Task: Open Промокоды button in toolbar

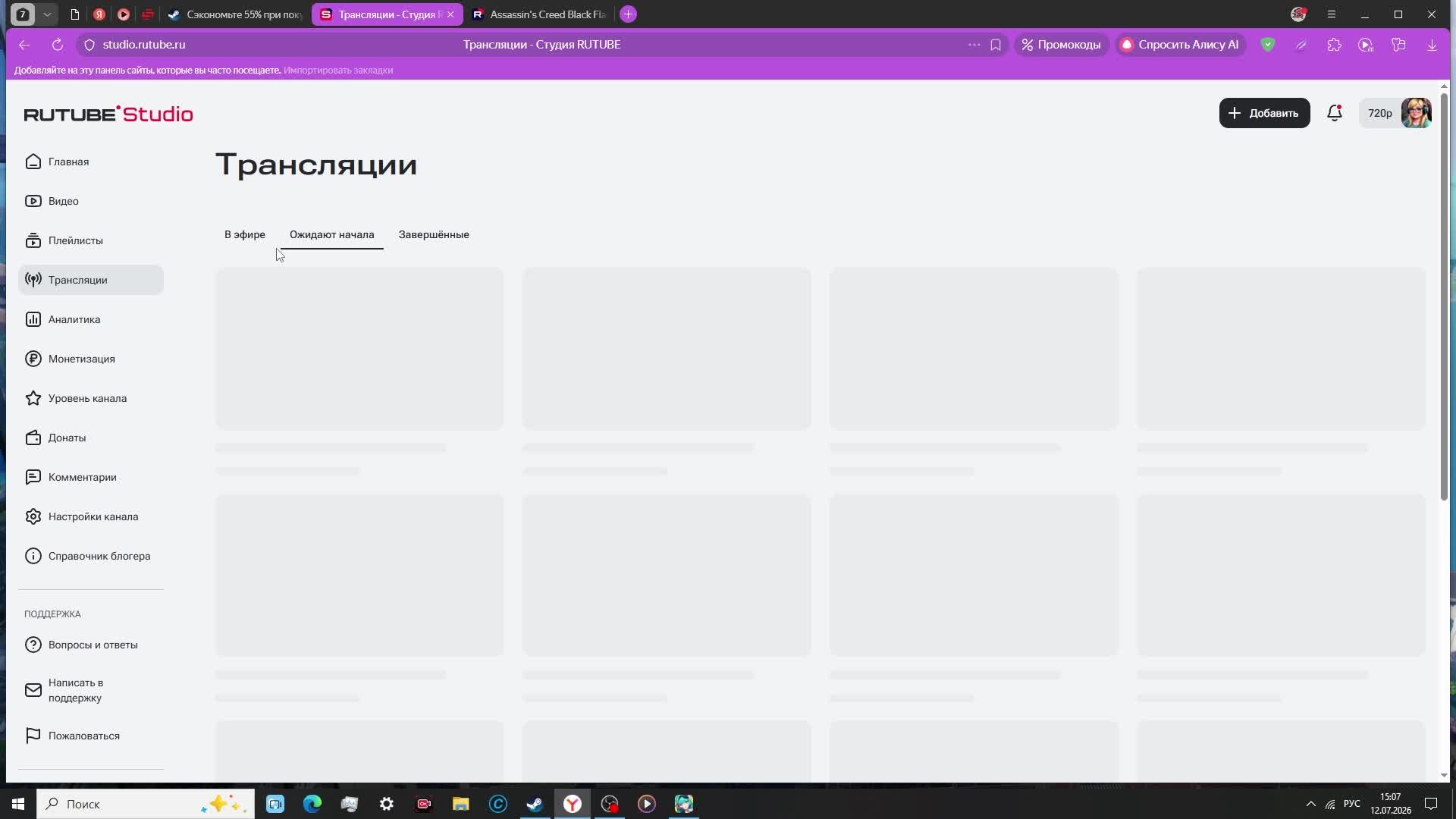Action: pyautogui.click(x=1062, y=45)
